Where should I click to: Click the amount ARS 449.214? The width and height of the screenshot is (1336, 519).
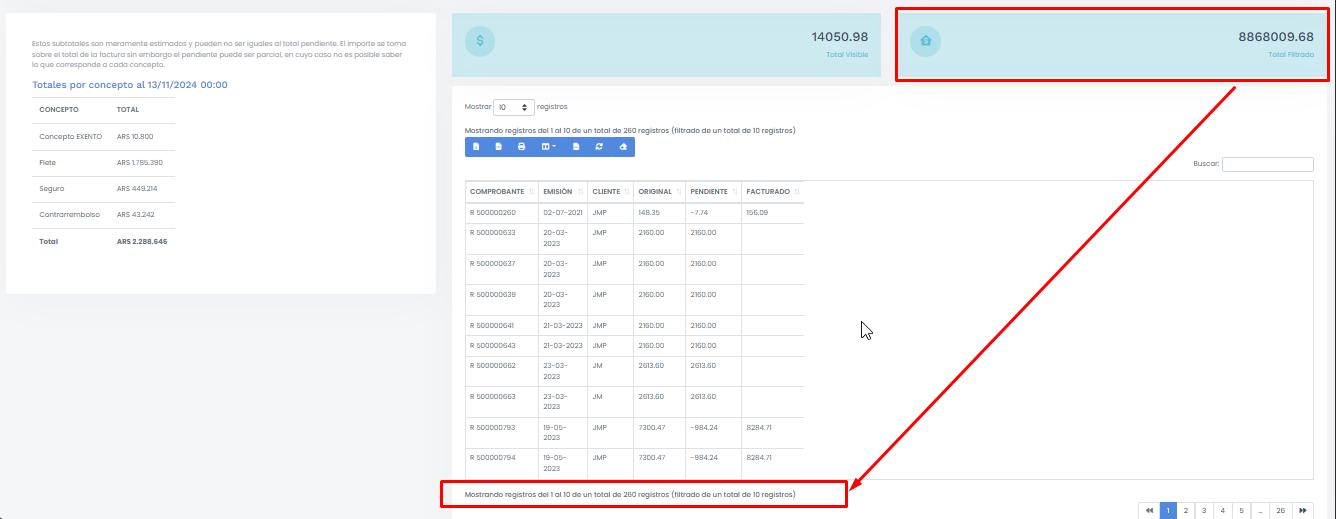click(137, 188)
